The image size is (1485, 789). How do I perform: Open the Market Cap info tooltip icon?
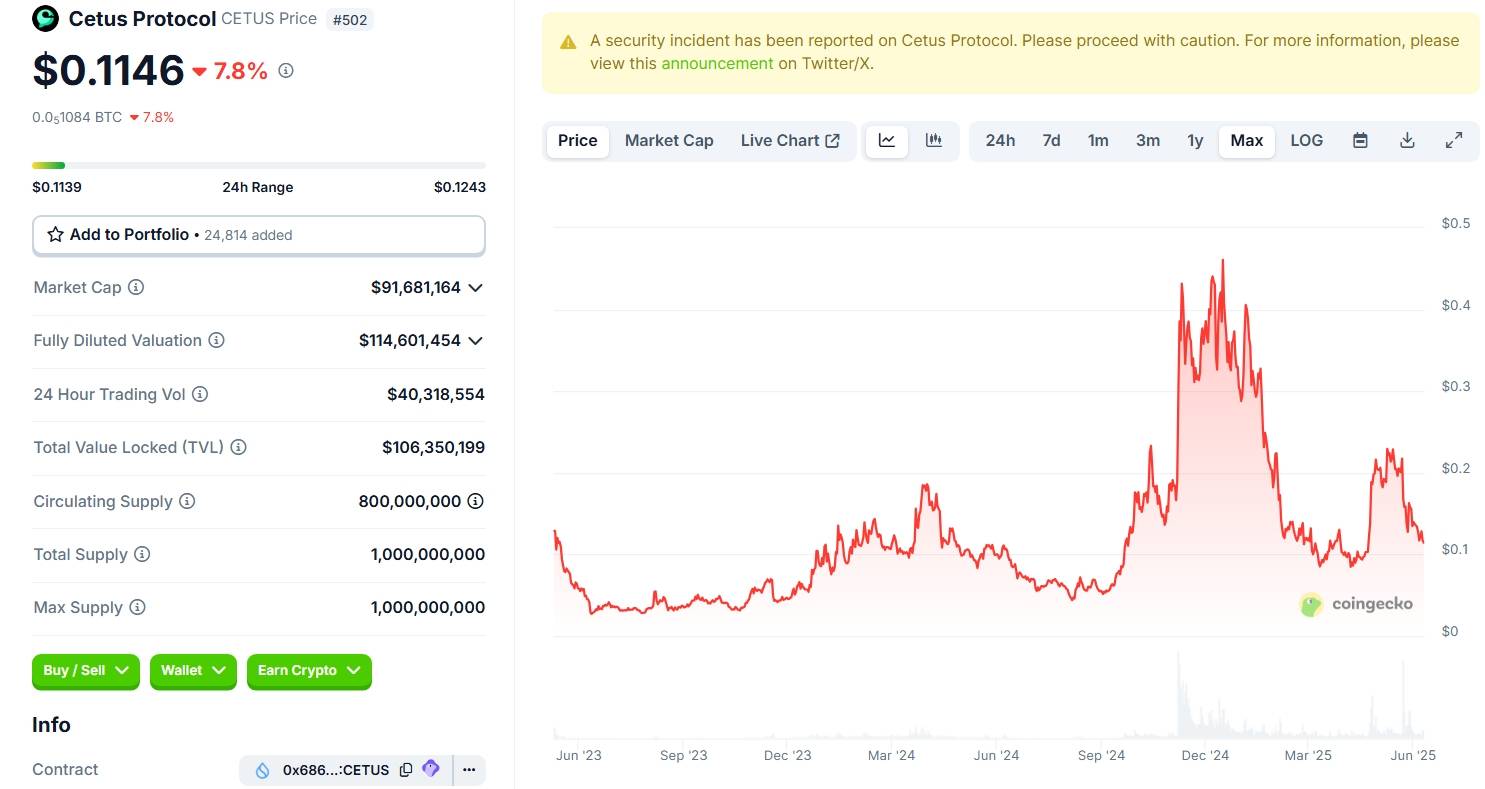pos(136,287)
